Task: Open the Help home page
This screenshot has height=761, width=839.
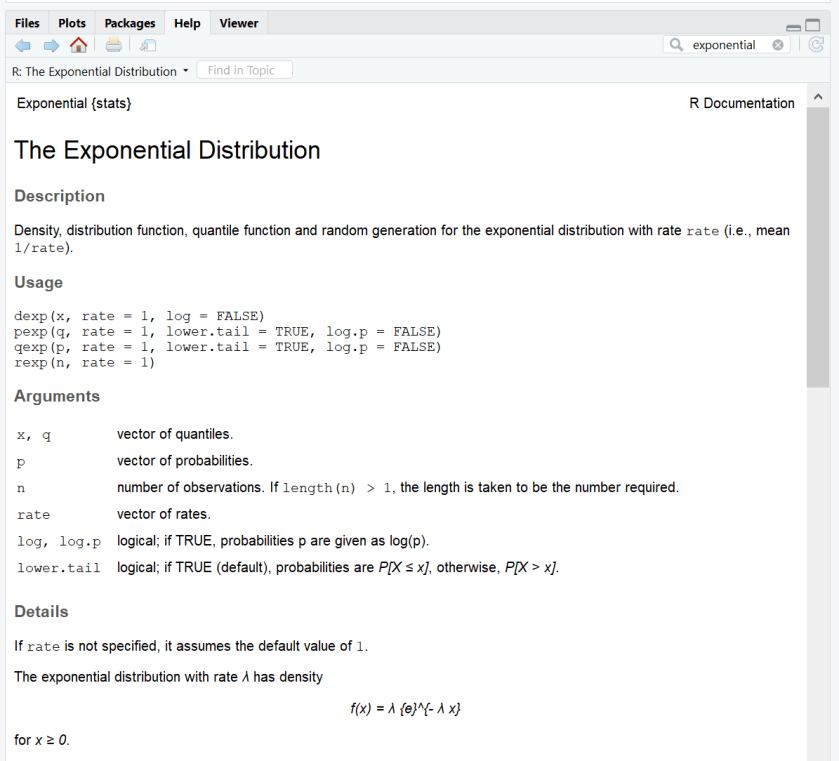Action: click(78, 44)
